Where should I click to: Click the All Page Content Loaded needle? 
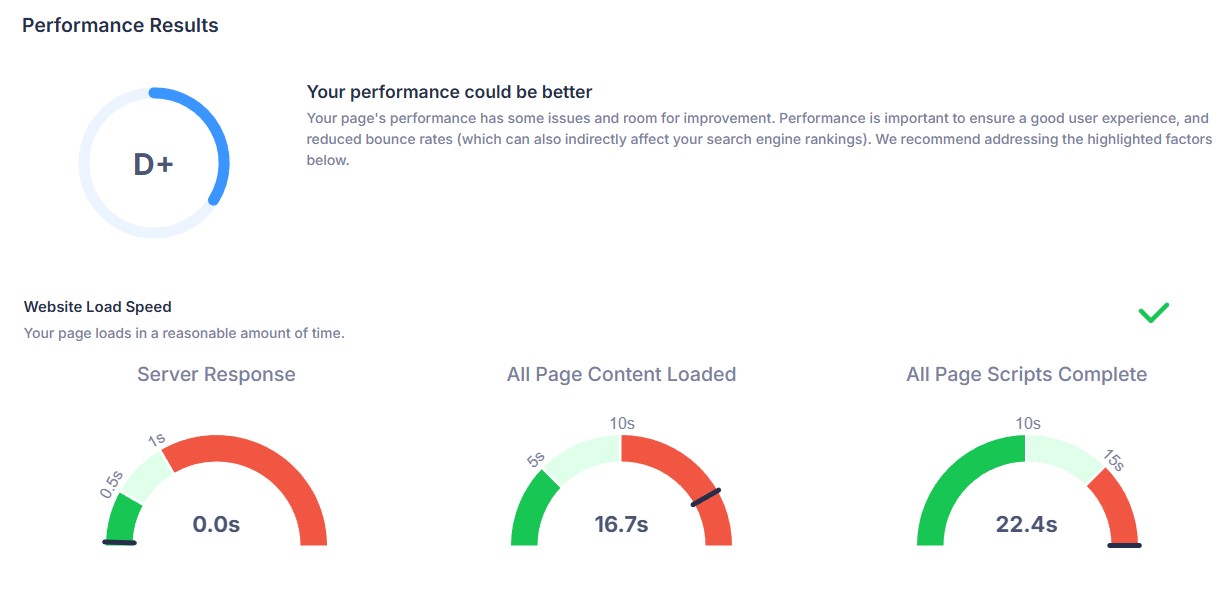tap(705, 497)
